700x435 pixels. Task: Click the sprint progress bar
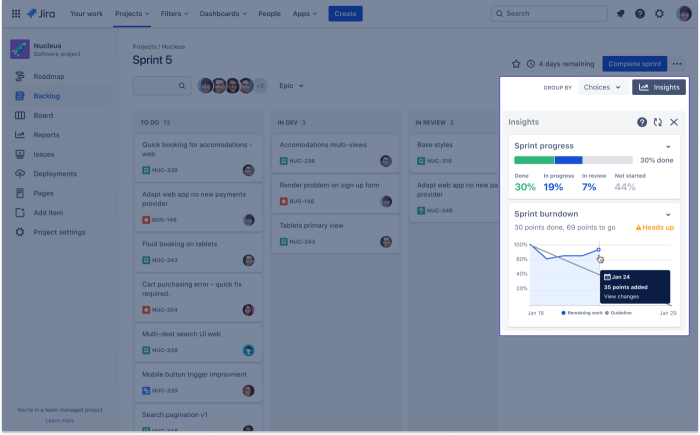point(573,160)
